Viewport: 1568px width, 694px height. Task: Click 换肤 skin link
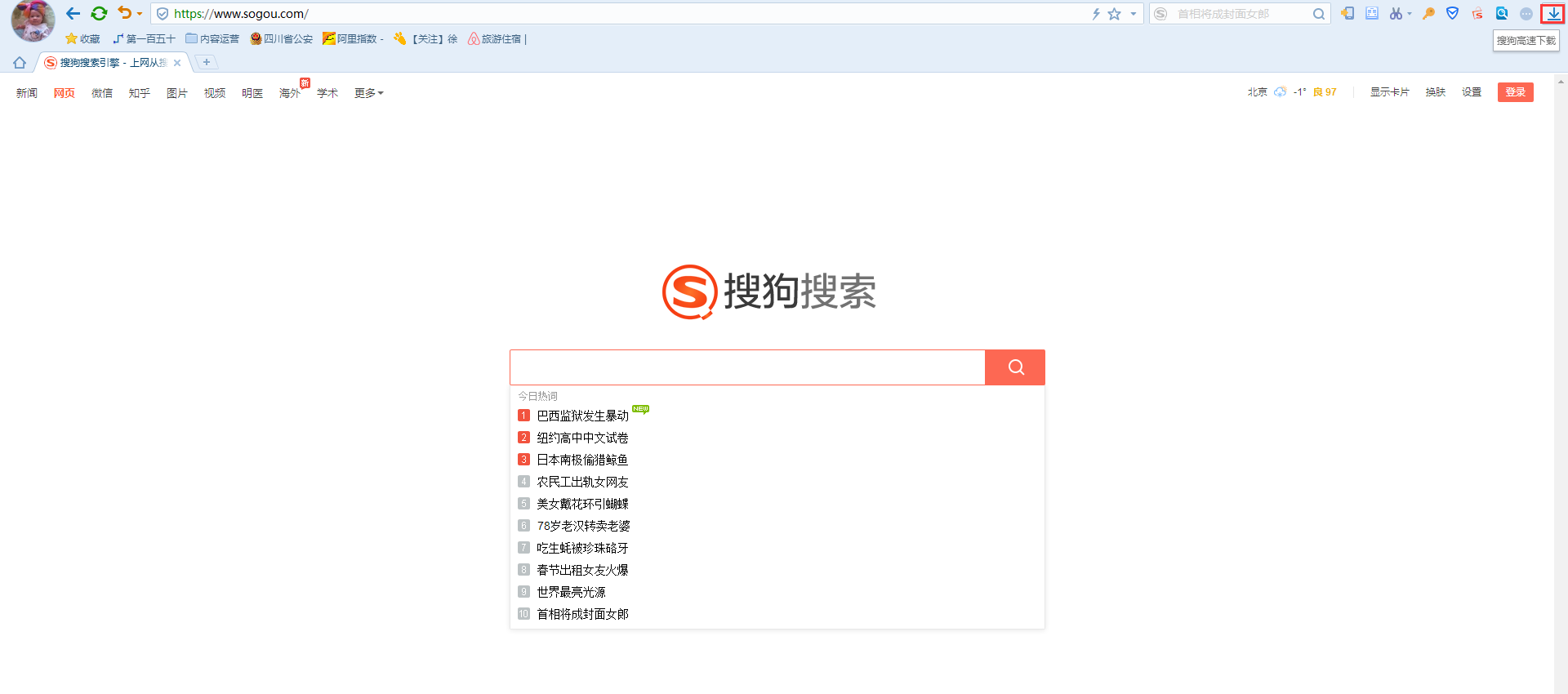(1436, 92)
